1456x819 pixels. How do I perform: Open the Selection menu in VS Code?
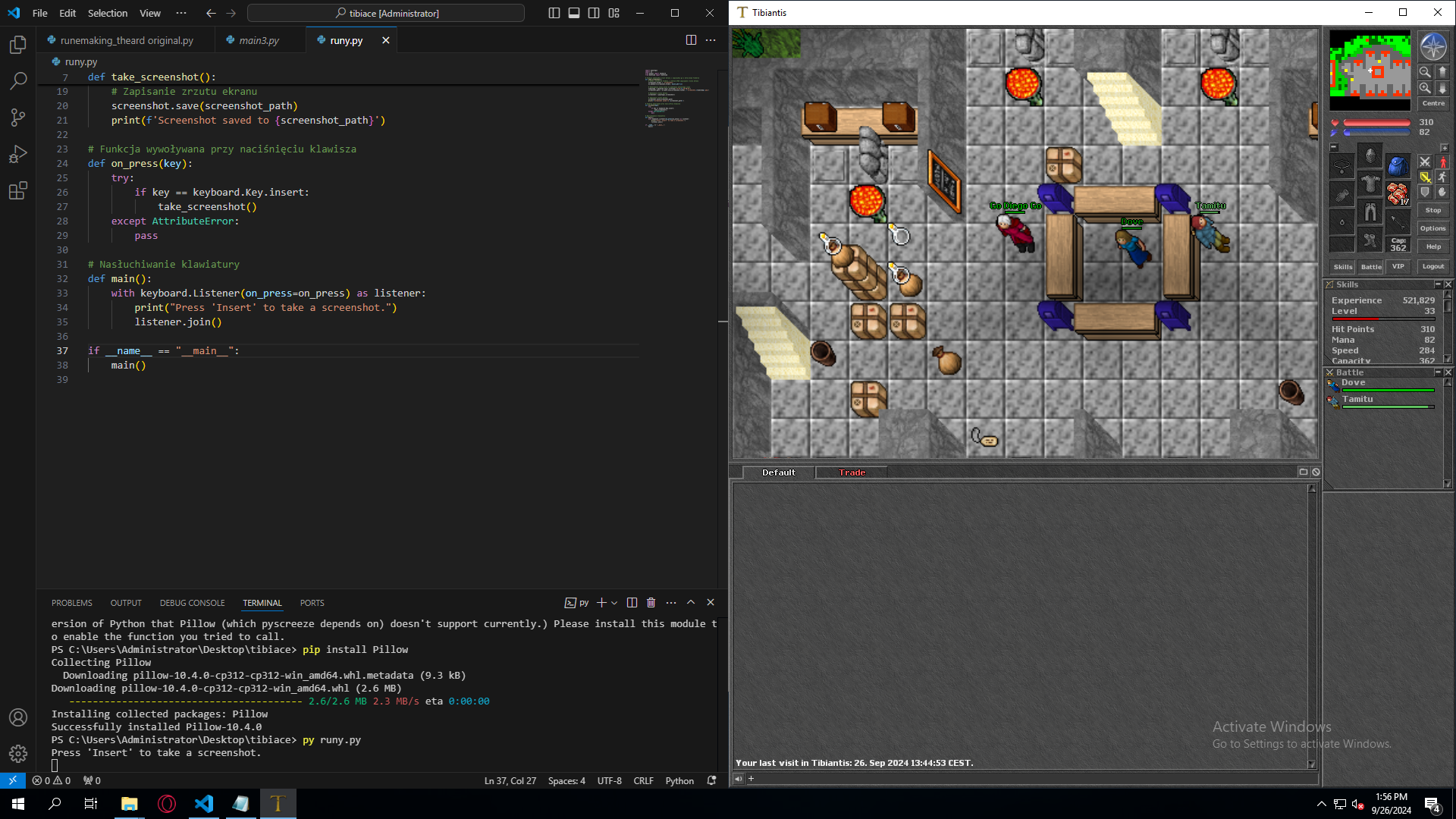107,13
